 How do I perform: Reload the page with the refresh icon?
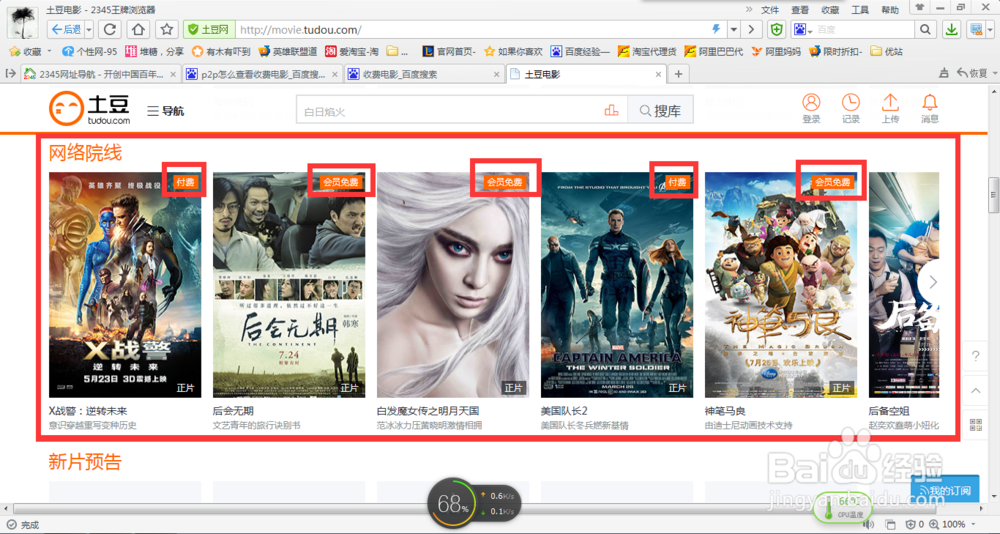coord(110,29)
